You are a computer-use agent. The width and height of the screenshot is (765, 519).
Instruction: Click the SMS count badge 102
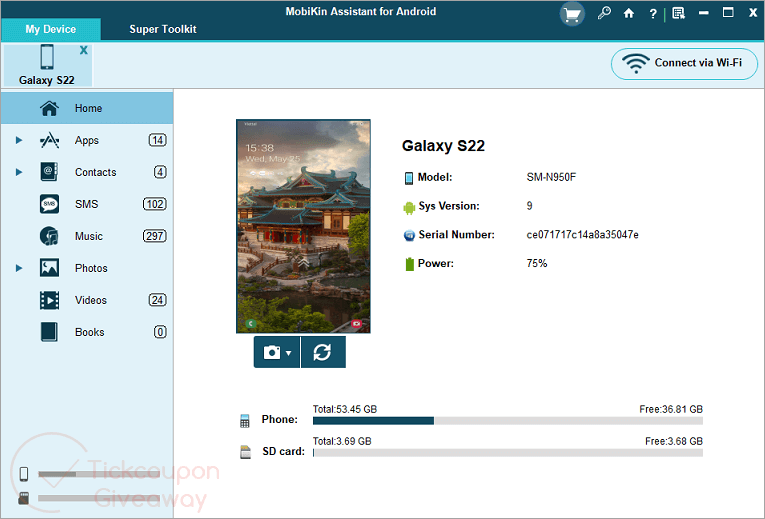coord(154,204)
